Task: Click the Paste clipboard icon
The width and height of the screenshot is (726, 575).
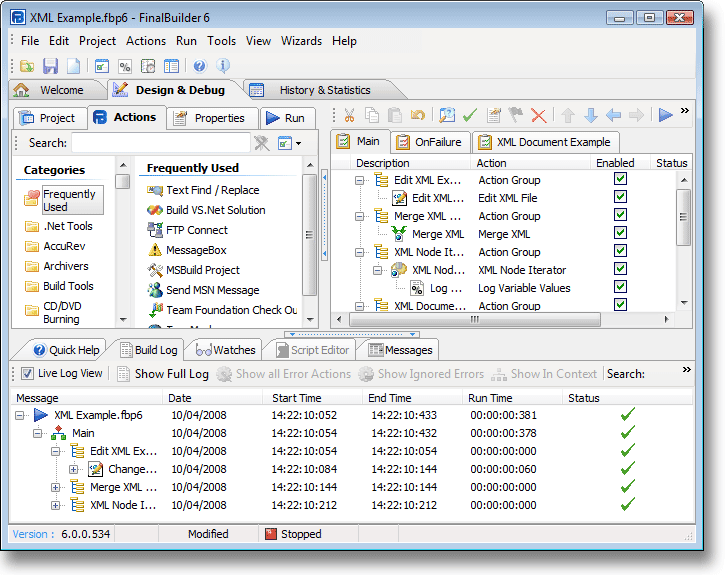Action: [x=394, y=115]
